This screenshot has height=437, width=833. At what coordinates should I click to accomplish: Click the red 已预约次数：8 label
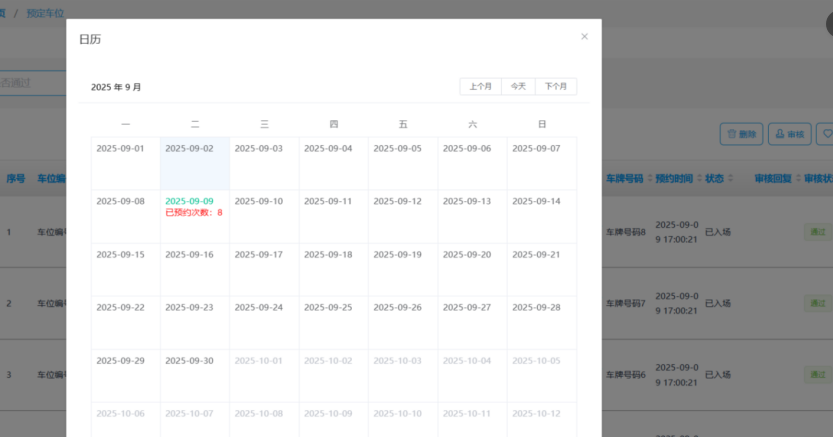tap(194, 212)
